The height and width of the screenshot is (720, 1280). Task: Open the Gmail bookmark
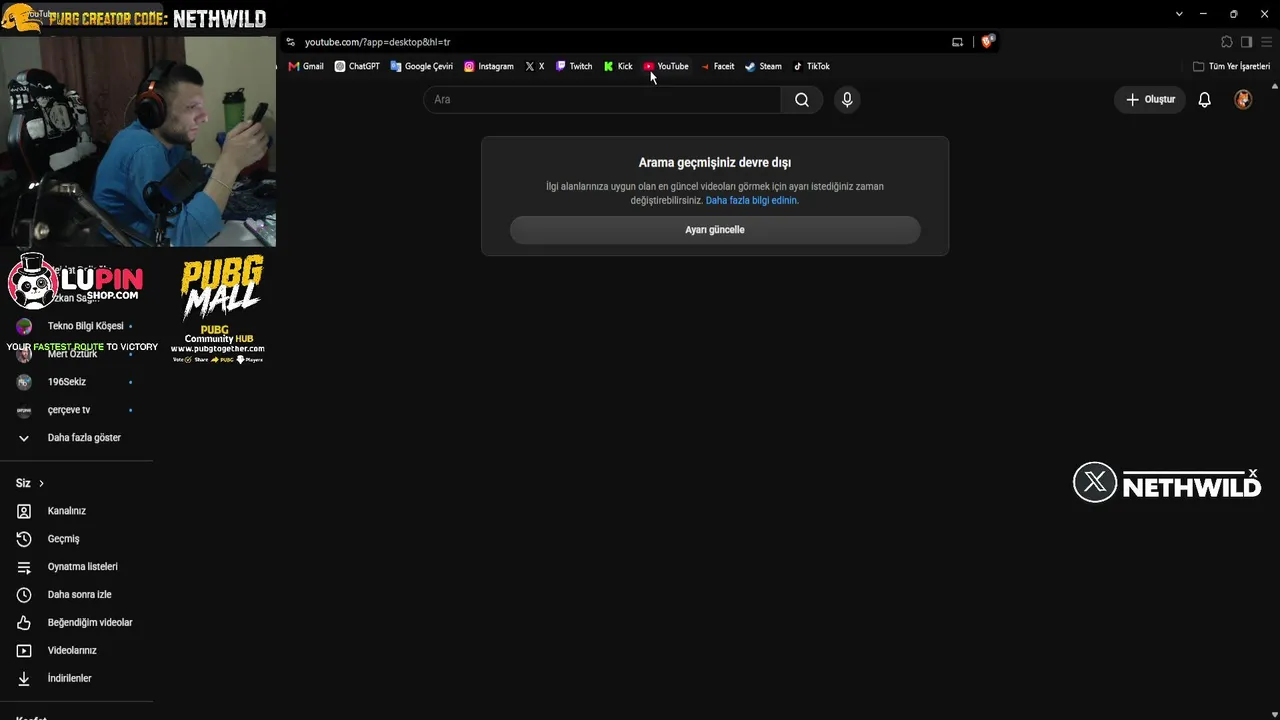306,67
